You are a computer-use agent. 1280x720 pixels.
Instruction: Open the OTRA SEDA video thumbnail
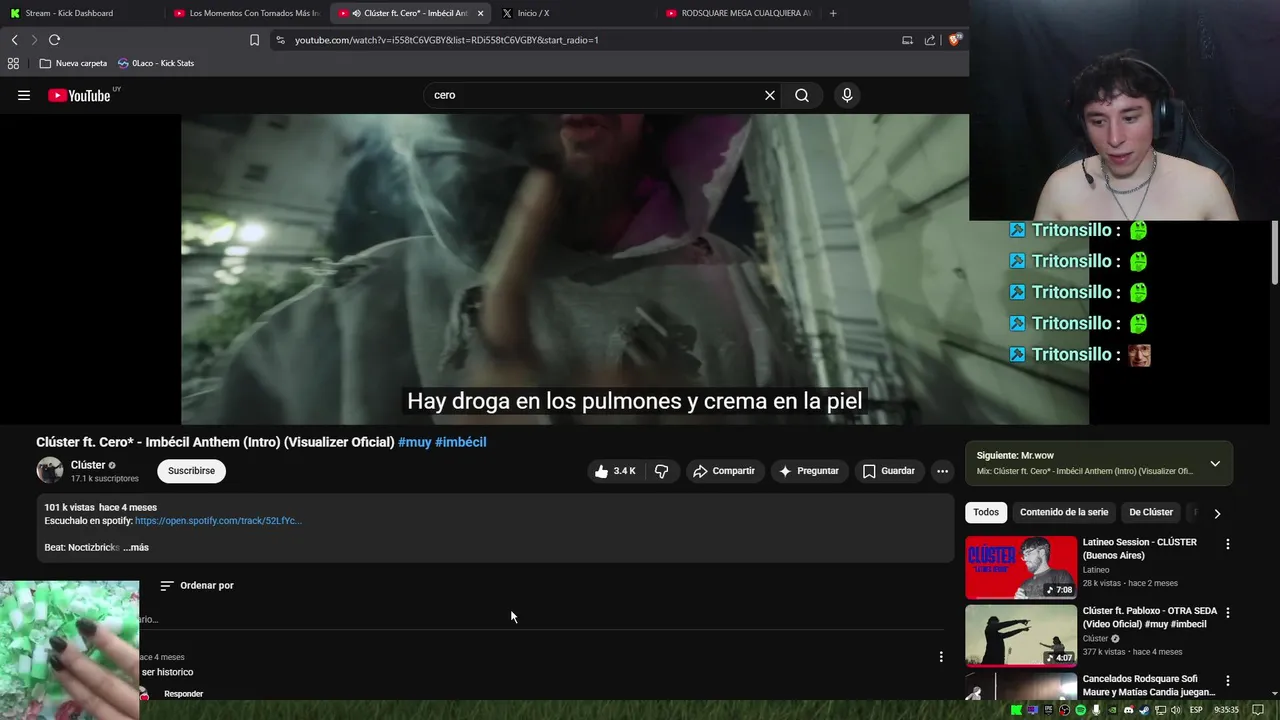coord(1021,635)
